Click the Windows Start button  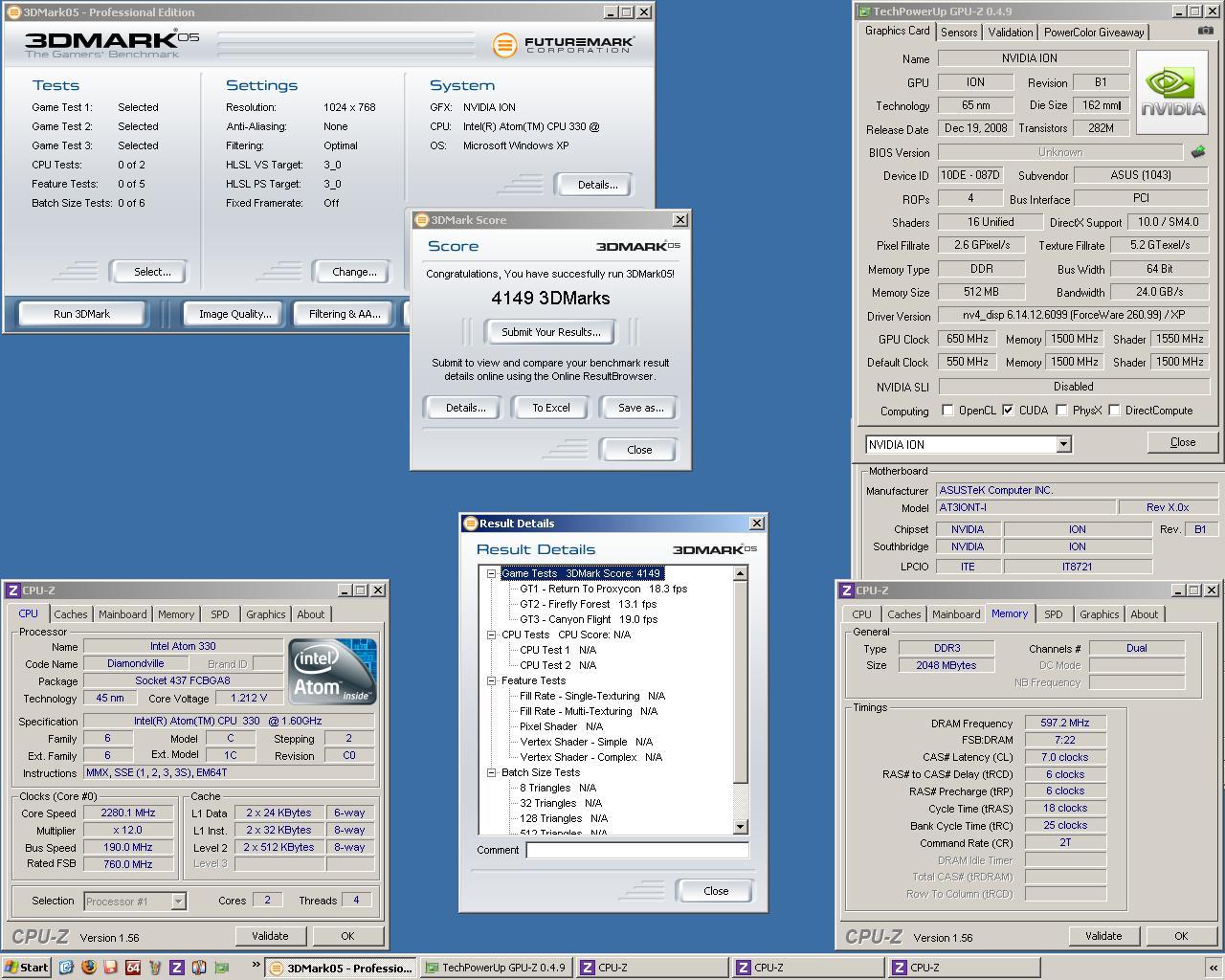(26, 967)
